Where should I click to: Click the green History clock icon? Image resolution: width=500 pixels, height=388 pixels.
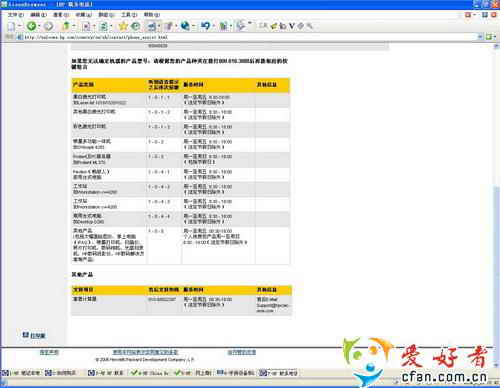pyautogui.click(x=135, y=26)
